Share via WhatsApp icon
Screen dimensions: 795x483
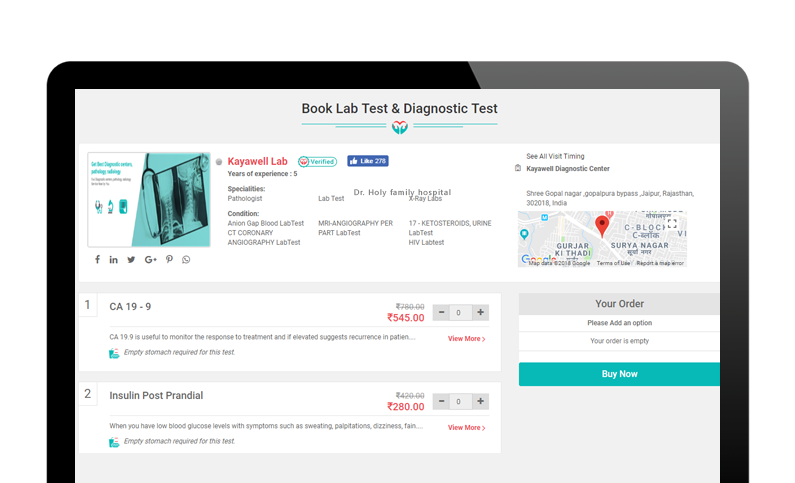tap(186, 260)
